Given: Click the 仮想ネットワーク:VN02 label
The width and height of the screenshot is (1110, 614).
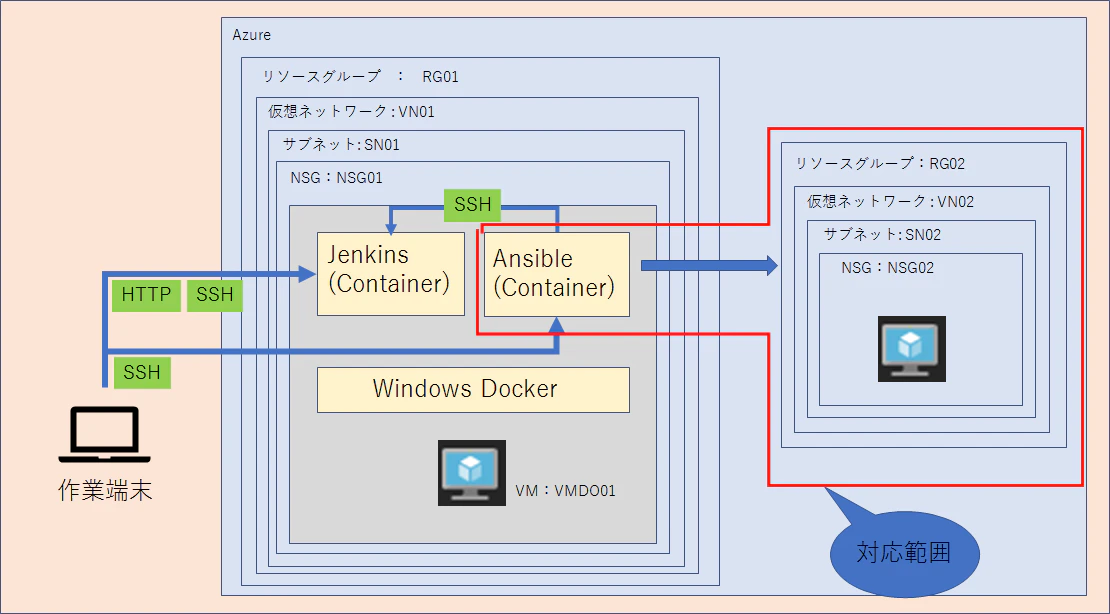Looking at the screenshot, I should 891,202.
